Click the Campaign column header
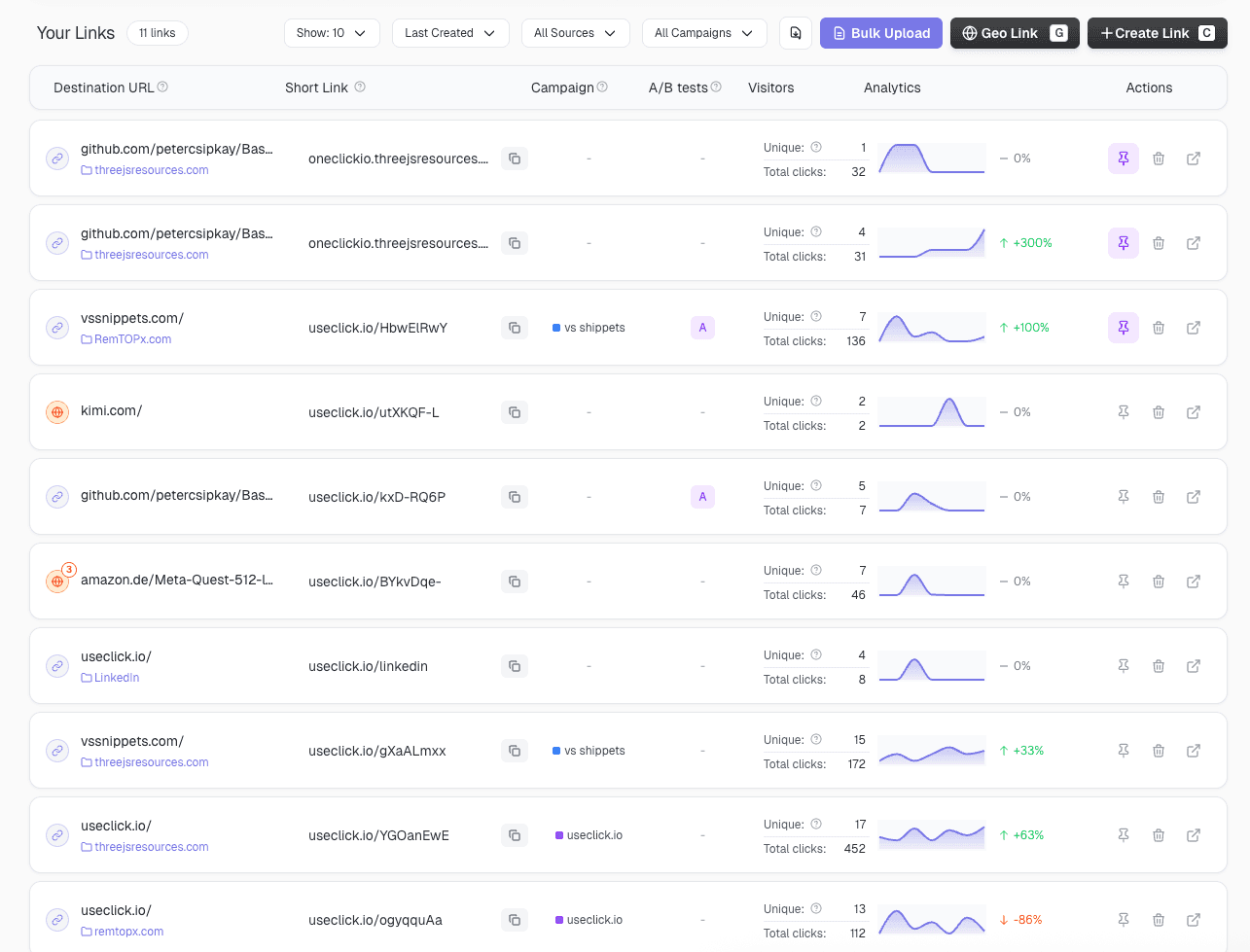This screenshot has height=952, width=1250. (562, 88)
